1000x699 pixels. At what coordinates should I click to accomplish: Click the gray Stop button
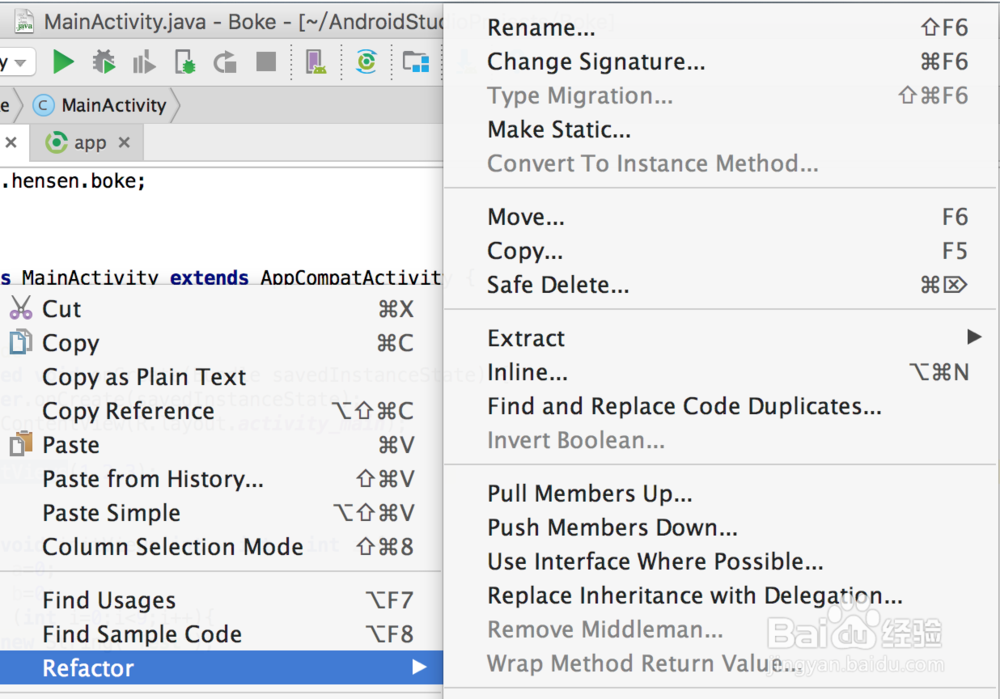tap(266, 63)
